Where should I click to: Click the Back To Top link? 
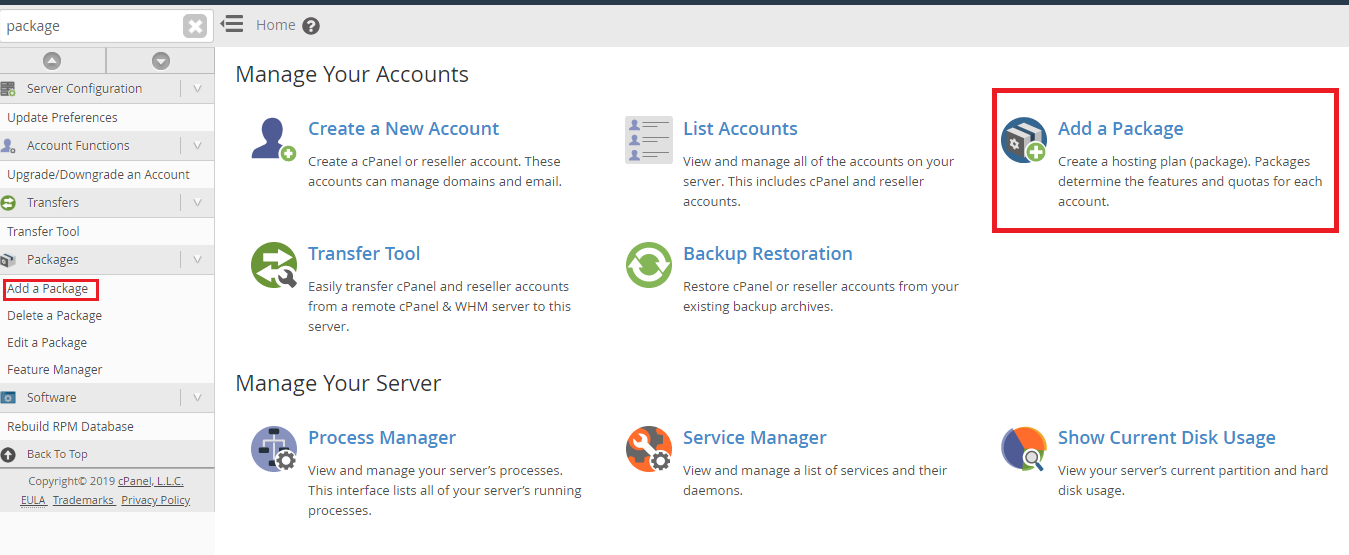[57, 454]
